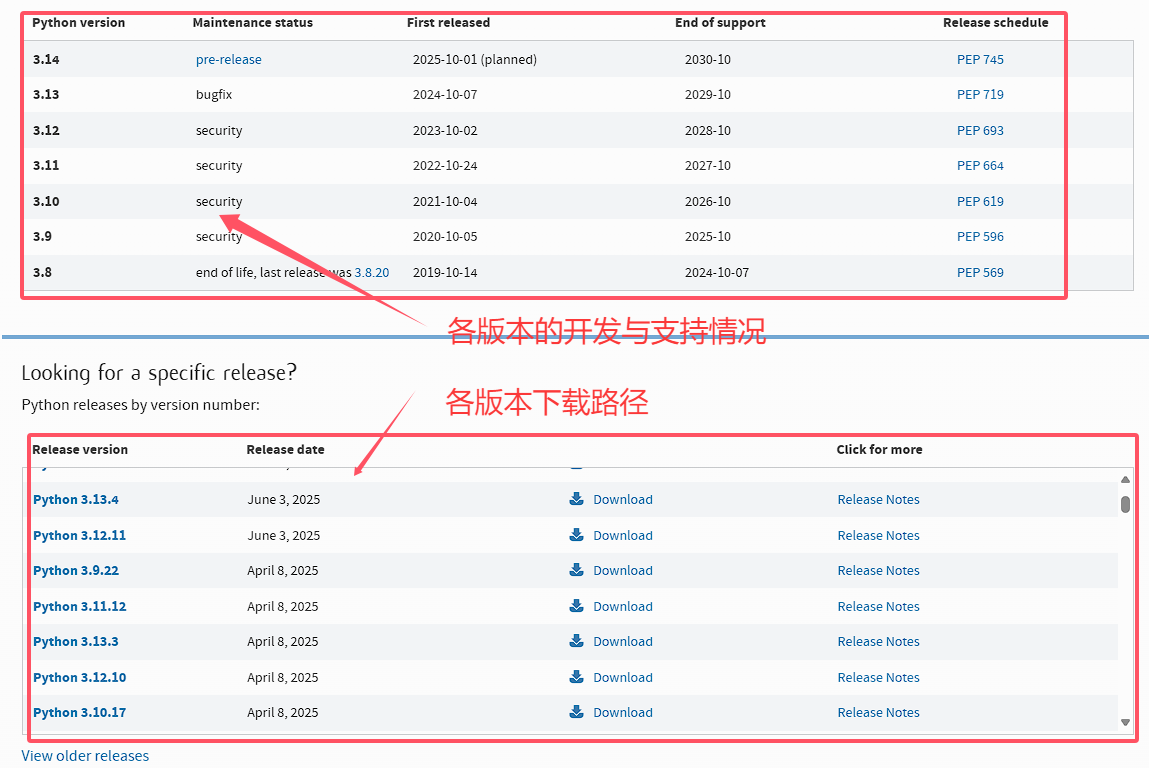Image resolution: width=1149 pixels, height=768 pixels.
Task: Click download icon for Python 3.12.10
Action: coord(577,677)
